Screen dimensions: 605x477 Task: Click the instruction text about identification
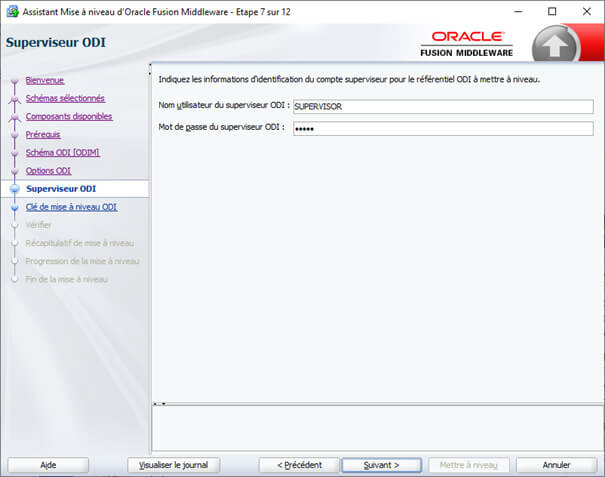click(x=349, y=80)
